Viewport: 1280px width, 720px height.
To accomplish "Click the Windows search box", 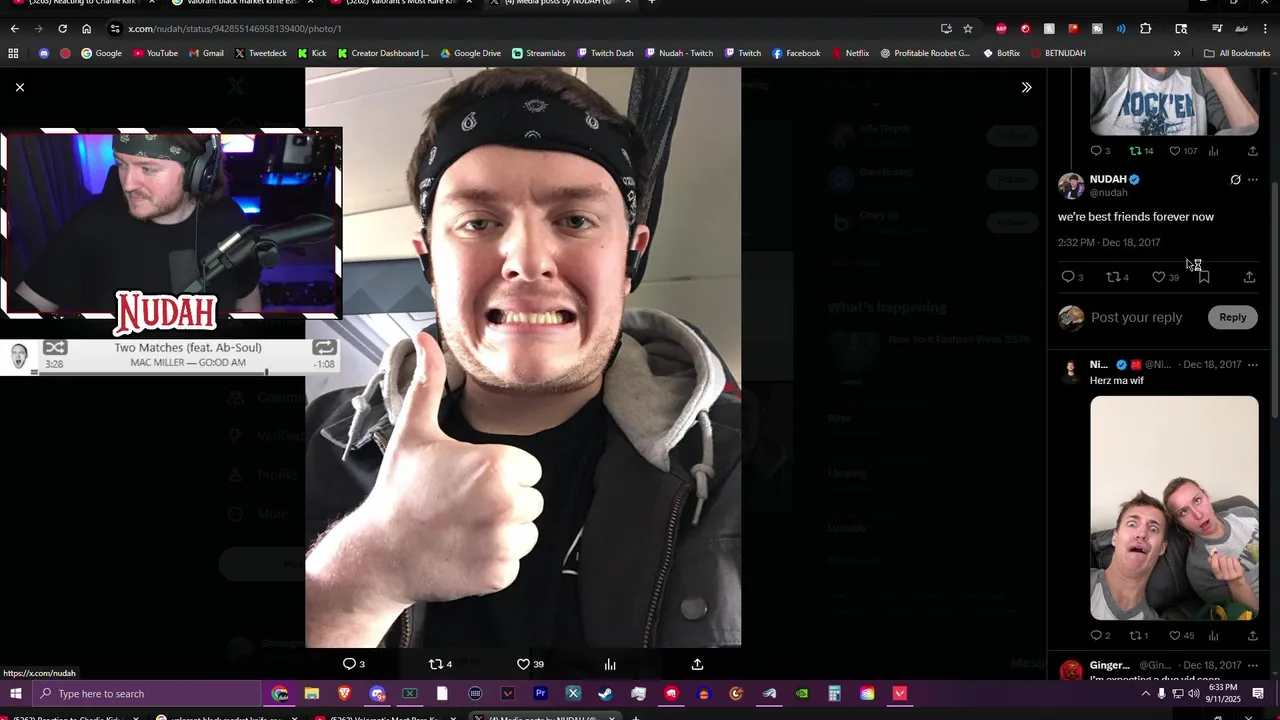I will tap(146, 693).
